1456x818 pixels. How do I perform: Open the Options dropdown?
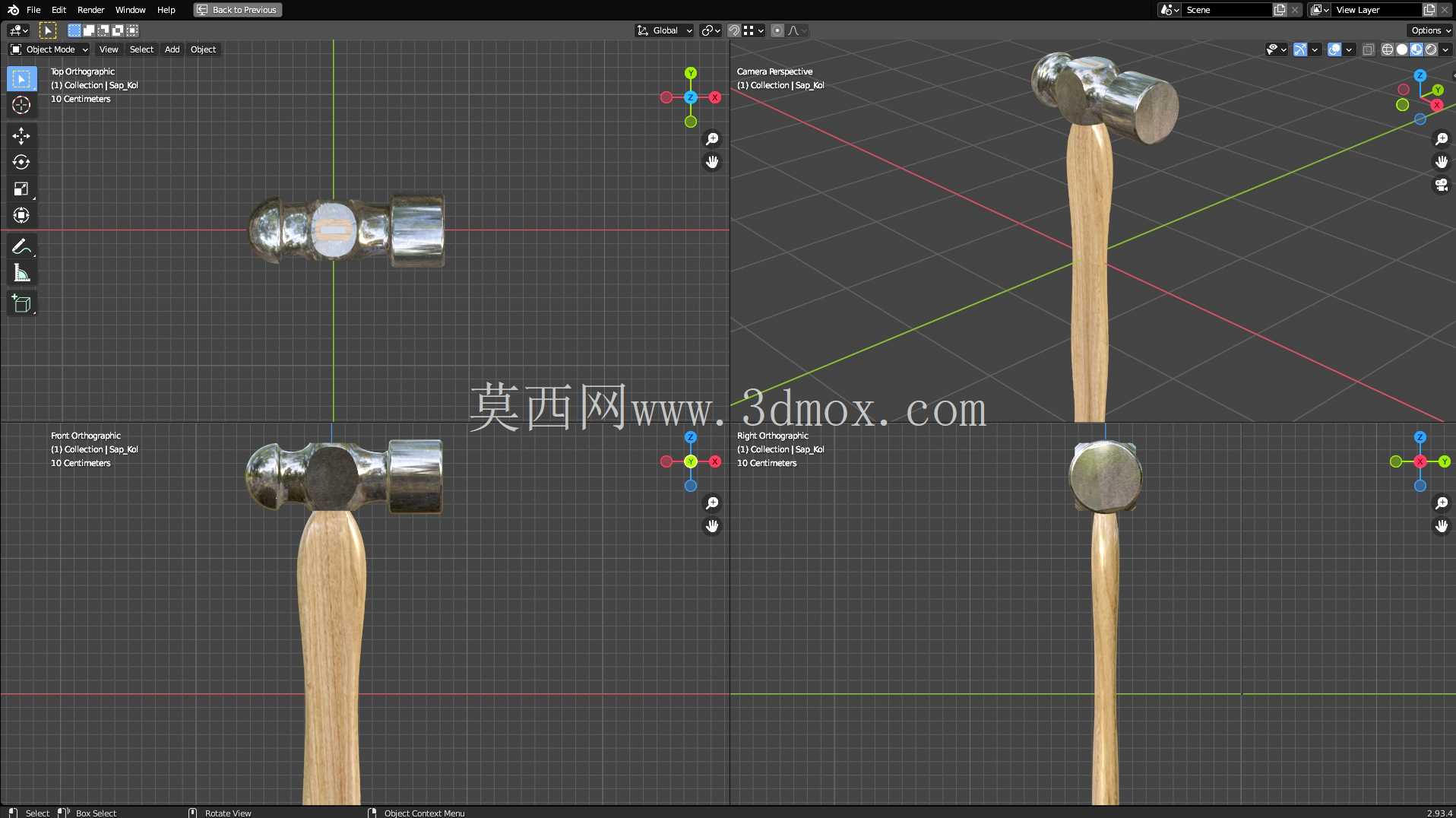point(1430,30)
